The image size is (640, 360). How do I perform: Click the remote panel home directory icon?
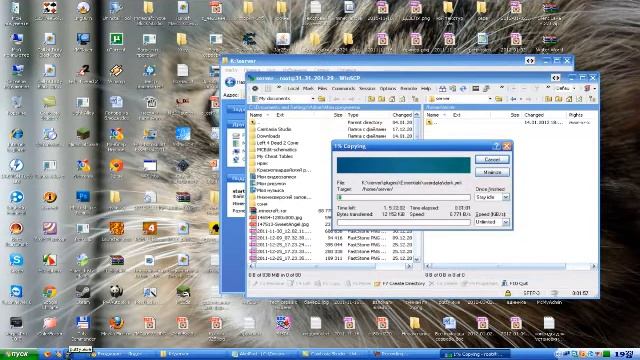click(569, 99)
